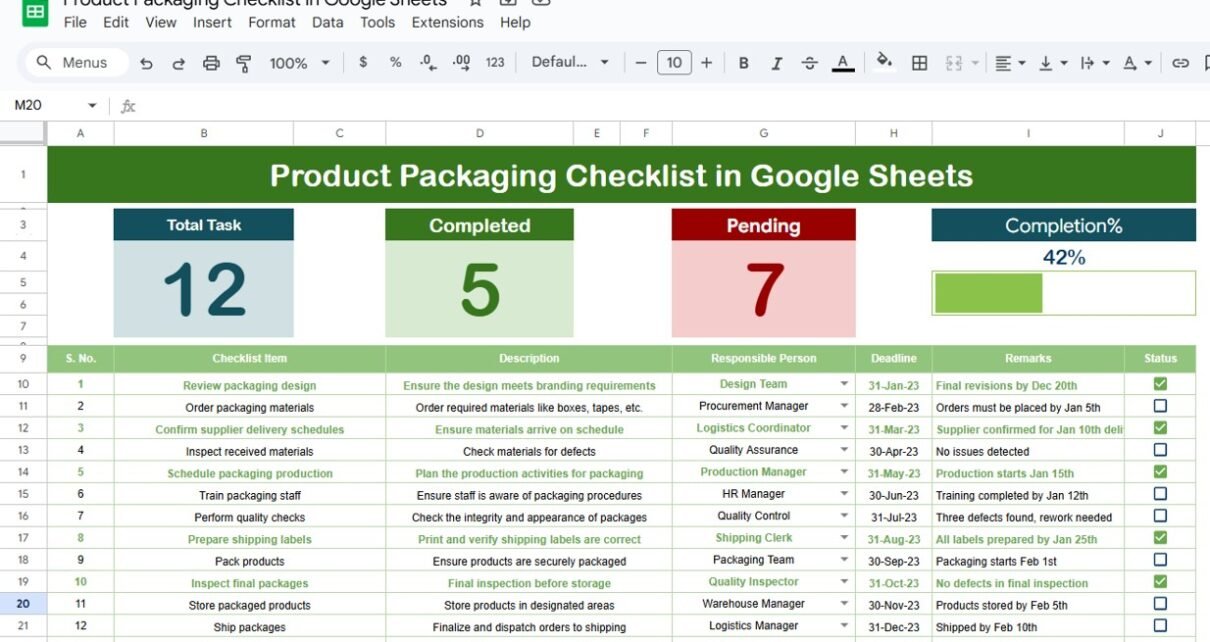Check the Train packaging staff status box

point(1160,494)
